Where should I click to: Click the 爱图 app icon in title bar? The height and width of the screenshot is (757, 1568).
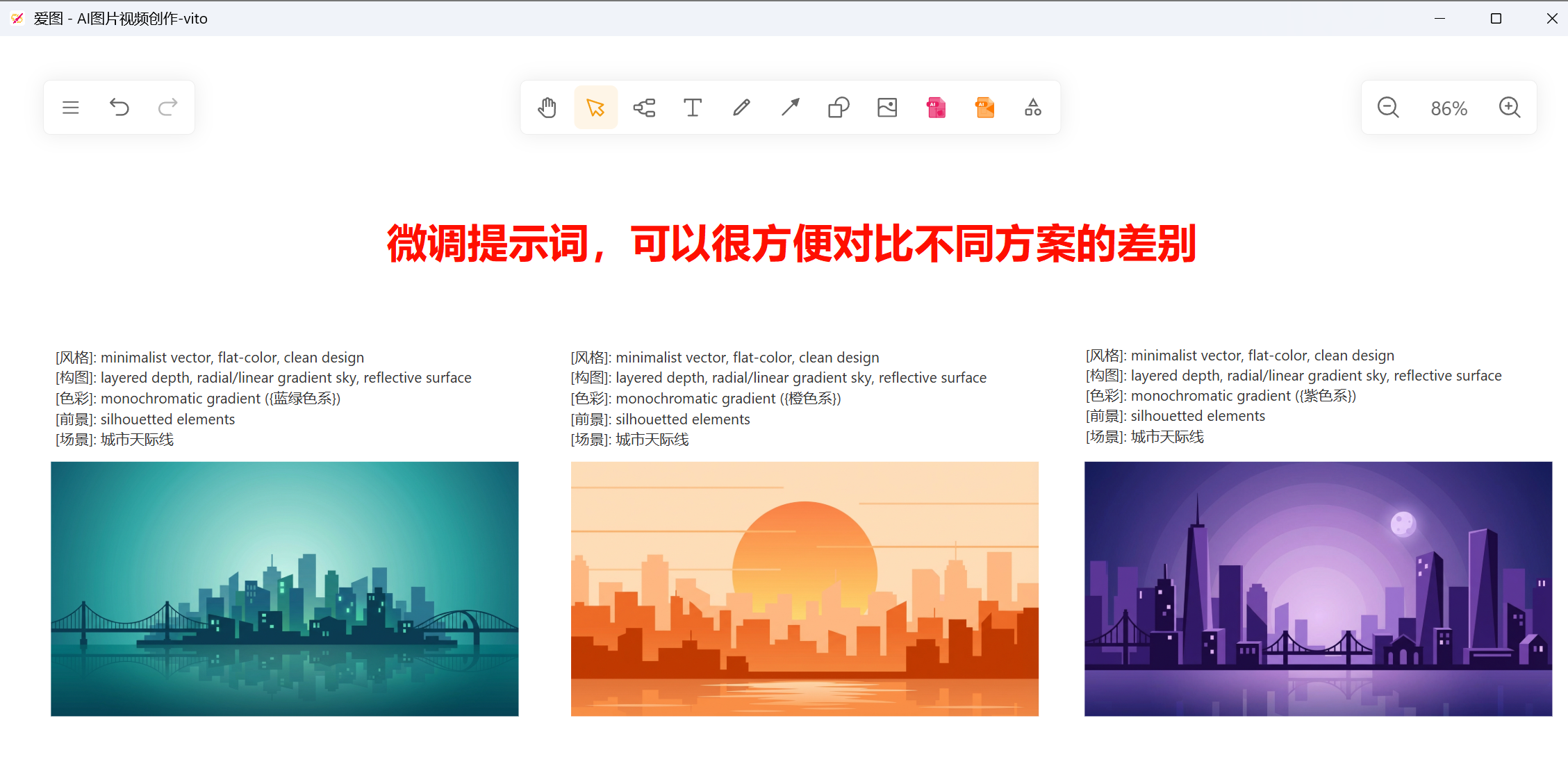(x=17, y=19)
